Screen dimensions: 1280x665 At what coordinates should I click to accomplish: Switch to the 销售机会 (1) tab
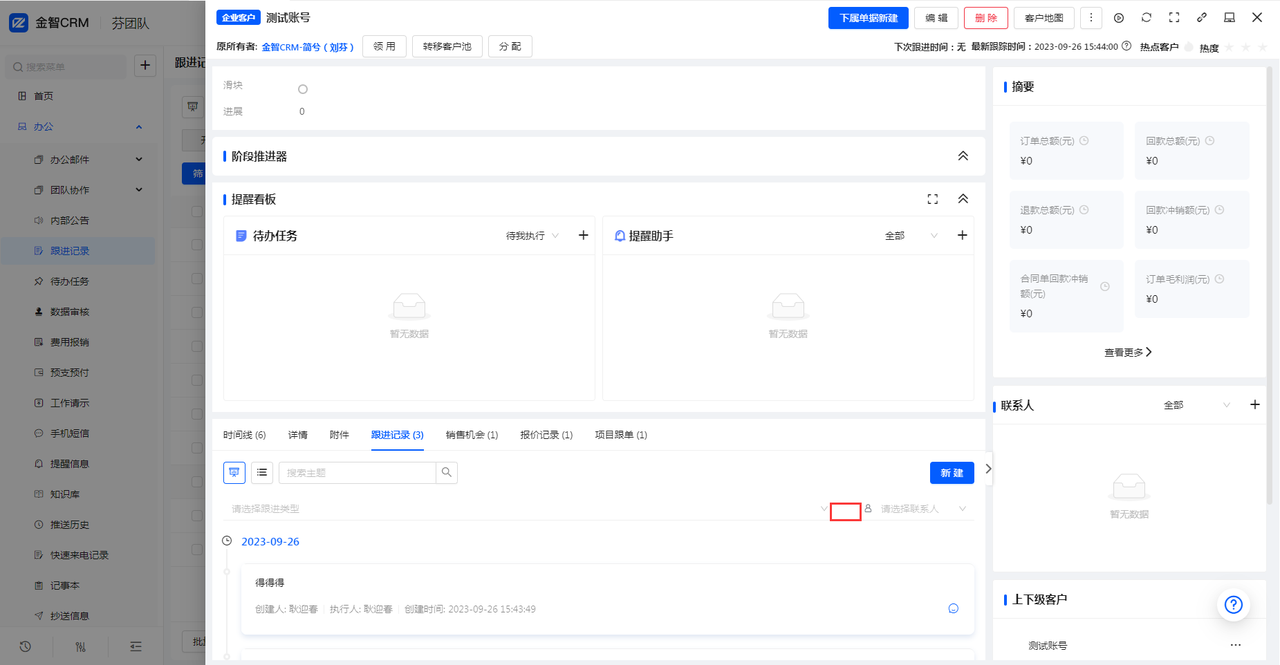(x=472, y=435)
